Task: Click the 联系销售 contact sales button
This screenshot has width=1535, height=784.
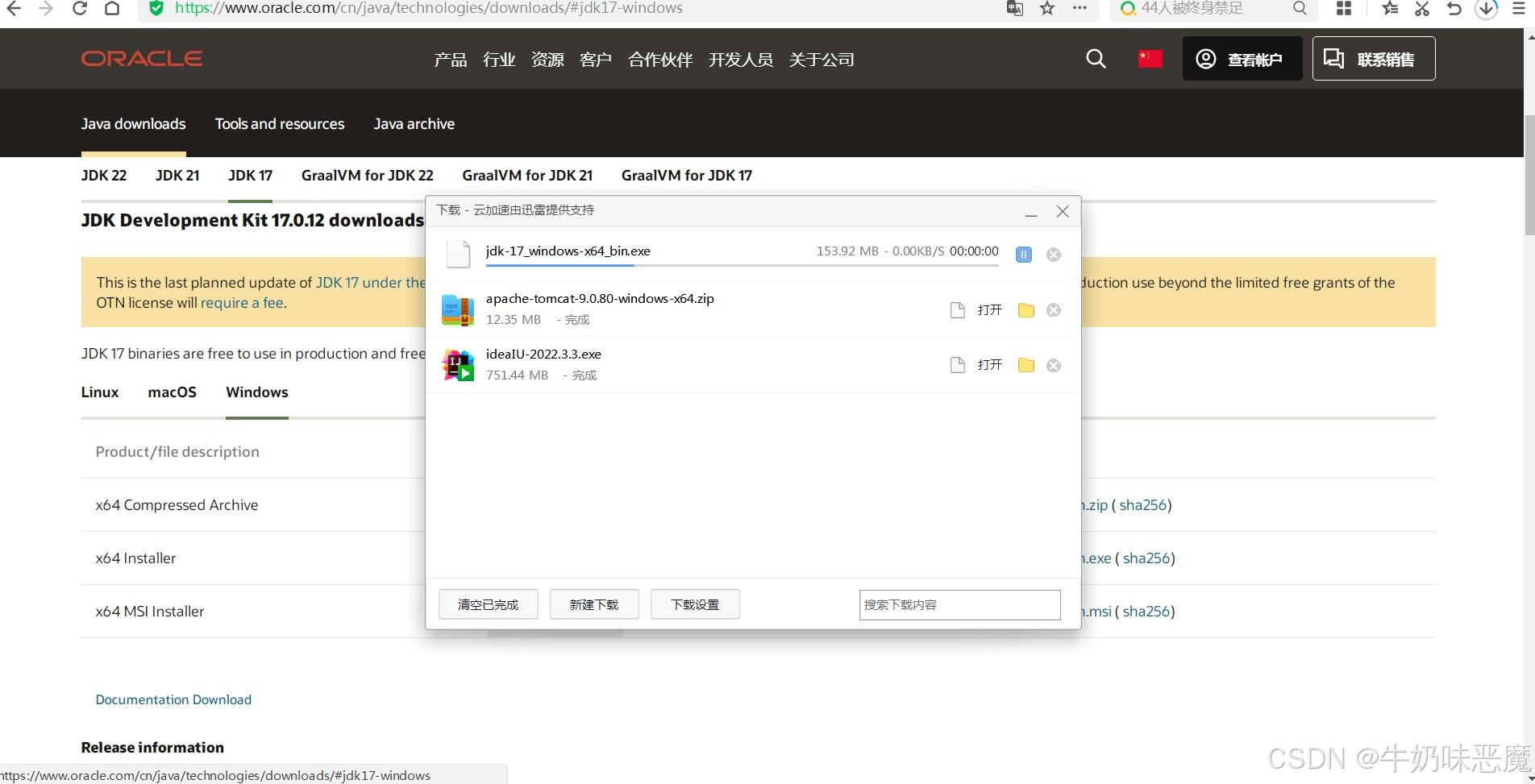Action: point(1374,59)
